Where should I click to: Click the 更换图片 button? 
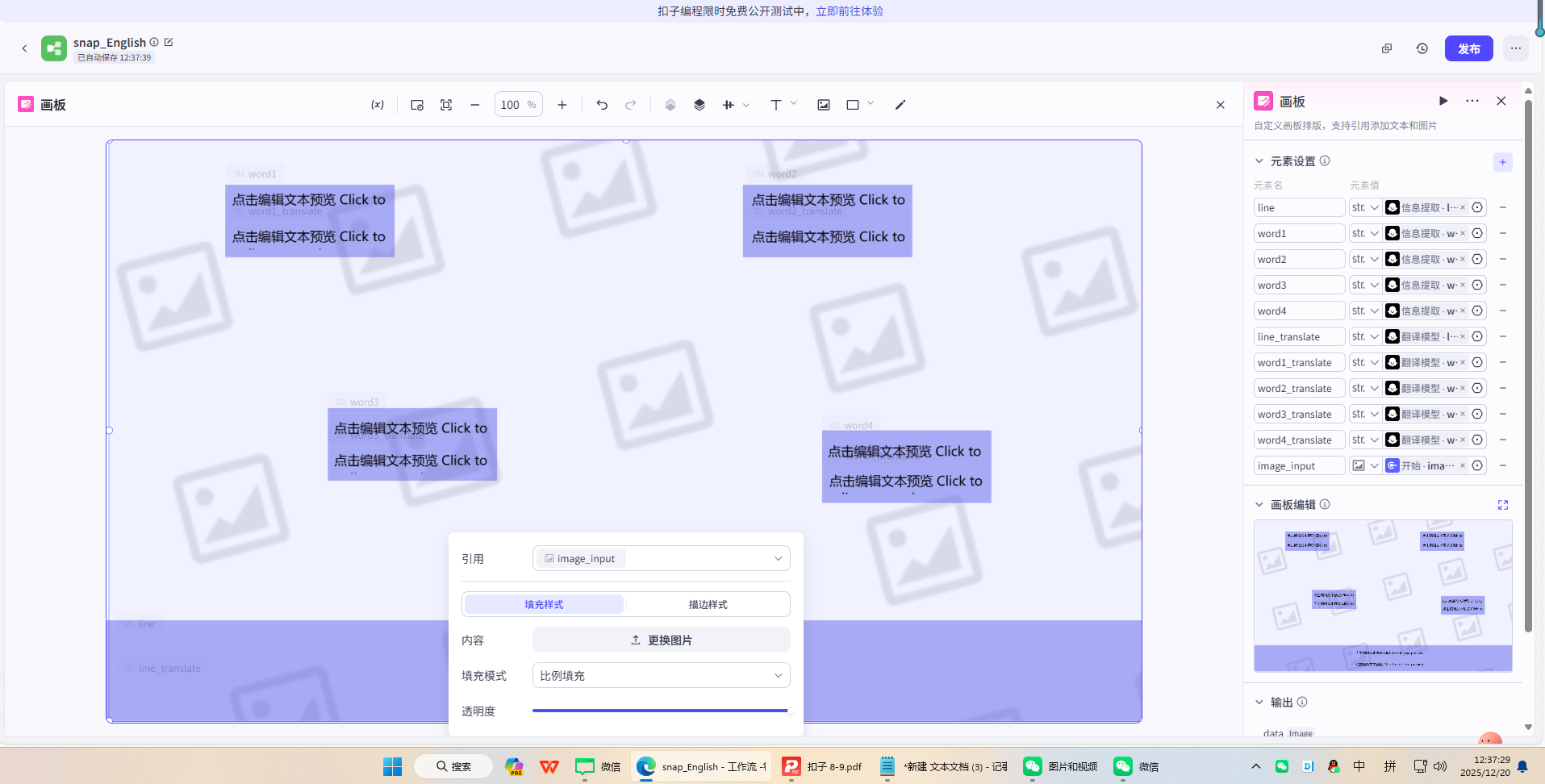662,640
